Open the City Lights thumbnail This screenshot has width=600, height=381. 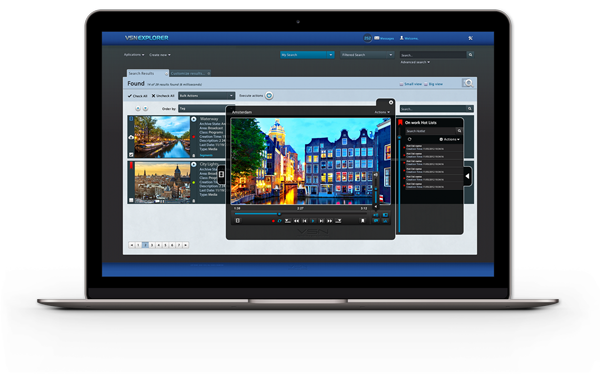162,182
